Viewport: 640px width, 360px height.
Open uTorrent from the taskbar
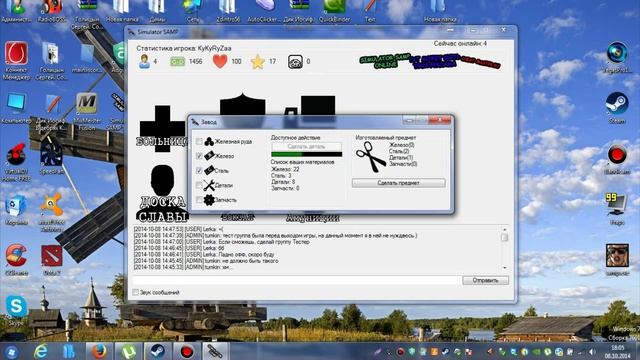[129, 351]
